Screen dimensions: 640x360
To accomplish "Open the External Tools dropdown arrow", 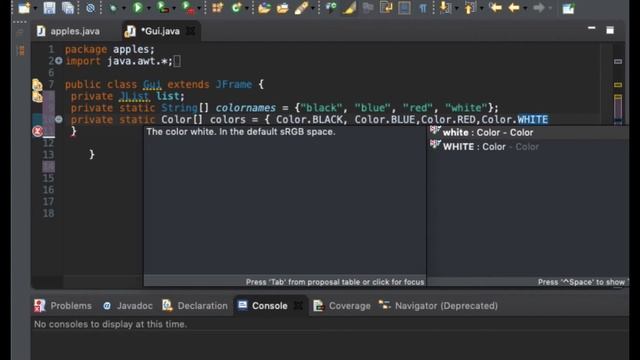I will click(199, 9).
